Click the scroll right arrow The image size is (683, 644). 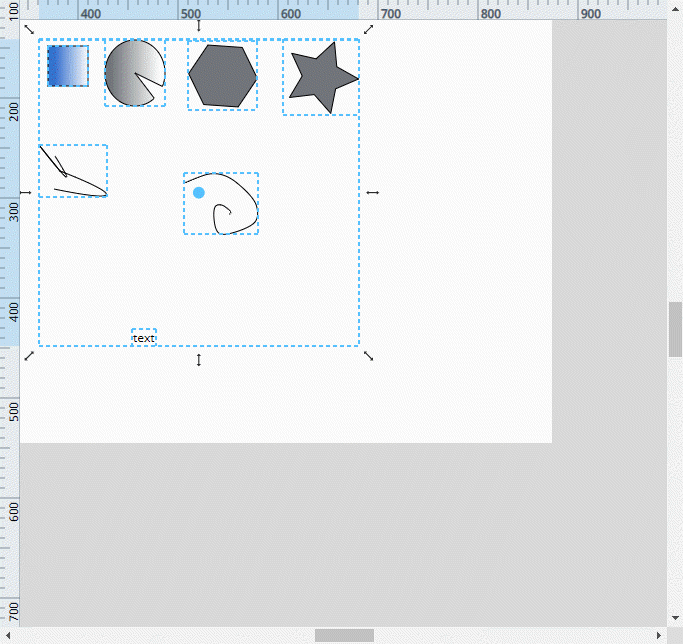click(x=659, y=635)
